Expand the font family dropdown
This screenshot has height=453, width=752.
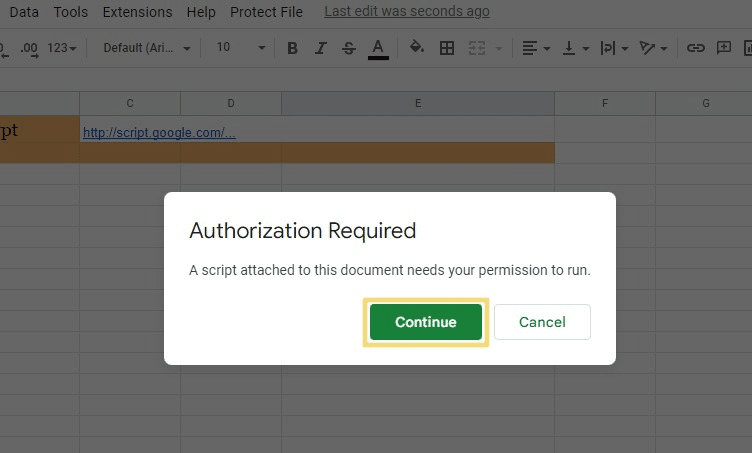[x=144, y=48]
